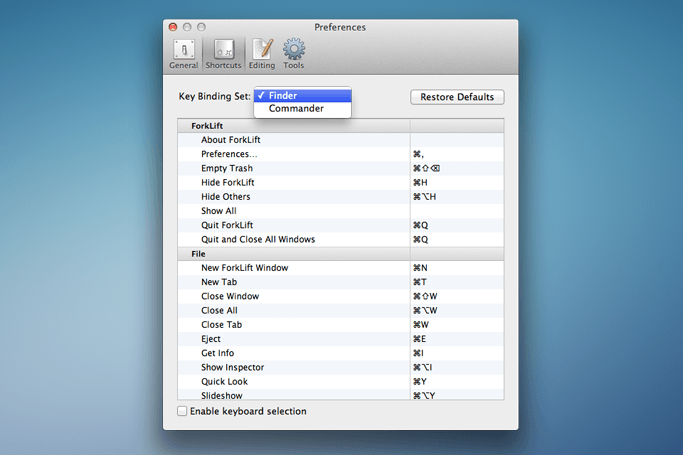
Task: Select the Eject row
Action: (341, 339)
